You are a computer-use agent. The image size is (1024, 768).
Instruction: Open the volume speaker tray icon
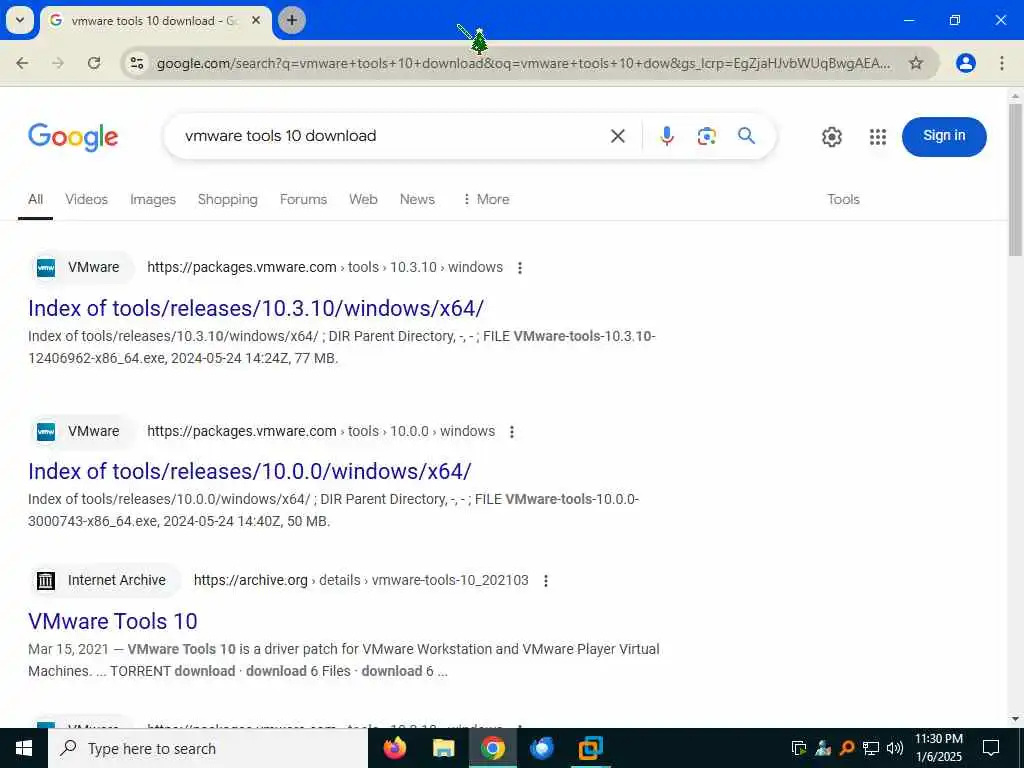[895, 748]
